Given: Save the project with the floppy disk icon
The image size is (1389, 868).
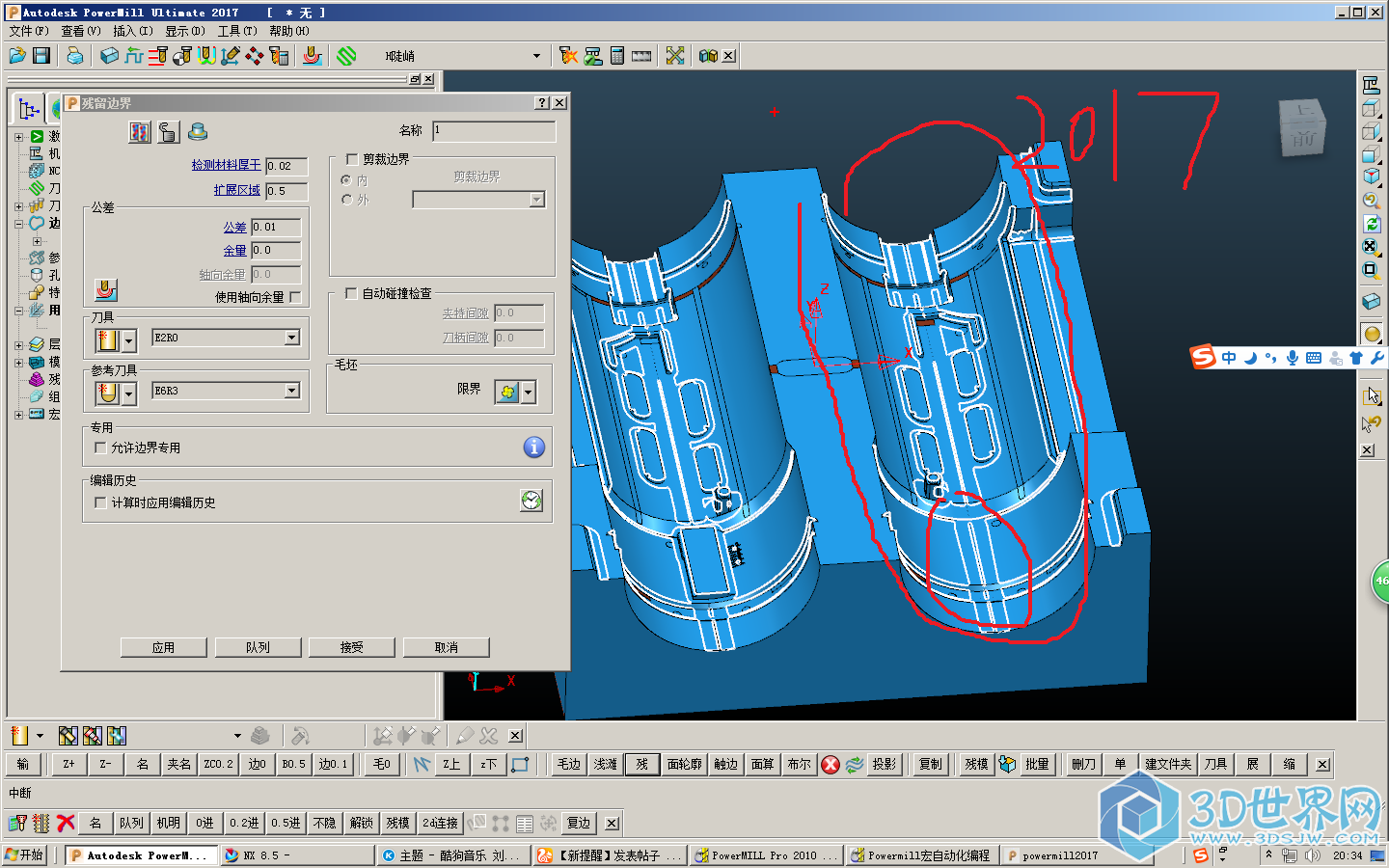Looking at the screenshot, I should point(41,56).
